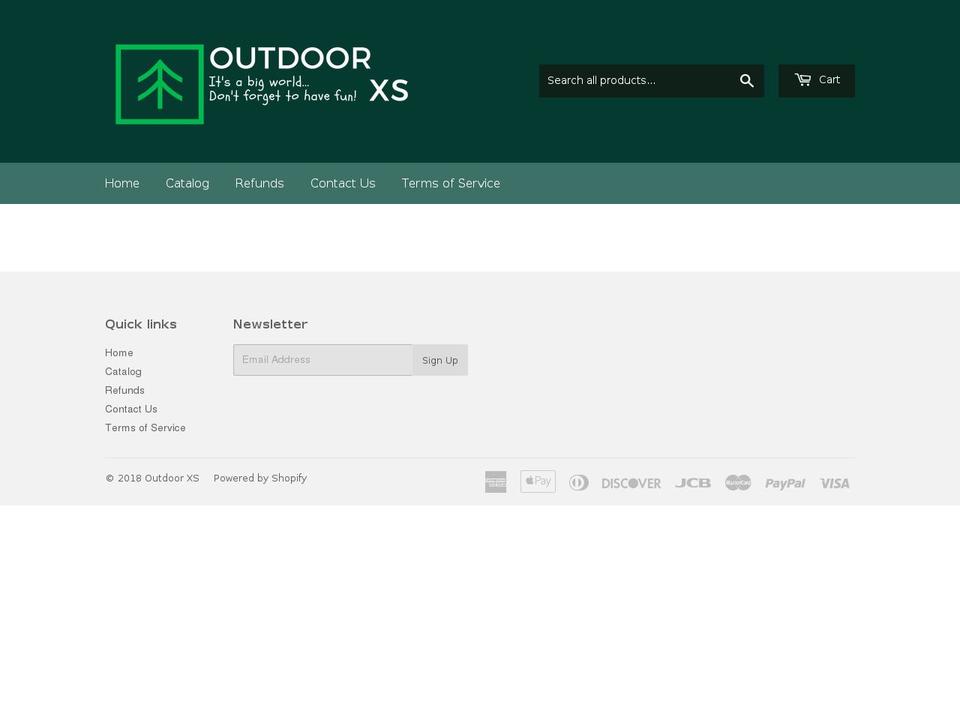The height and width of the screenshot is (720, 960).
Task: Open Catalog in the navigation bar
Action: click(x=187, y=183)
